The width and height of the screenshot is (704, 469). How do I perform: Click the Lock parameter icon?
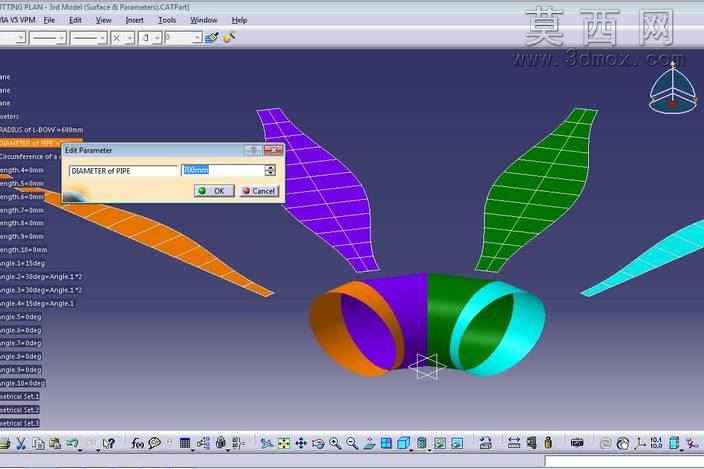pos(220,443)
